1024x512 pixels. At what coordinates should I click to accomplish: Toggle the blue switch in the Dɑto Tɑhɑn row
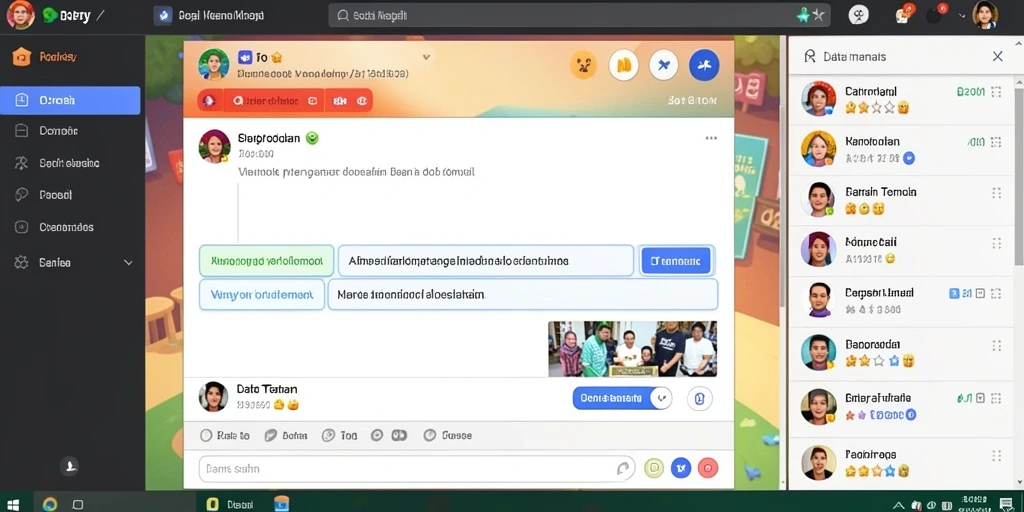[622, 398]
